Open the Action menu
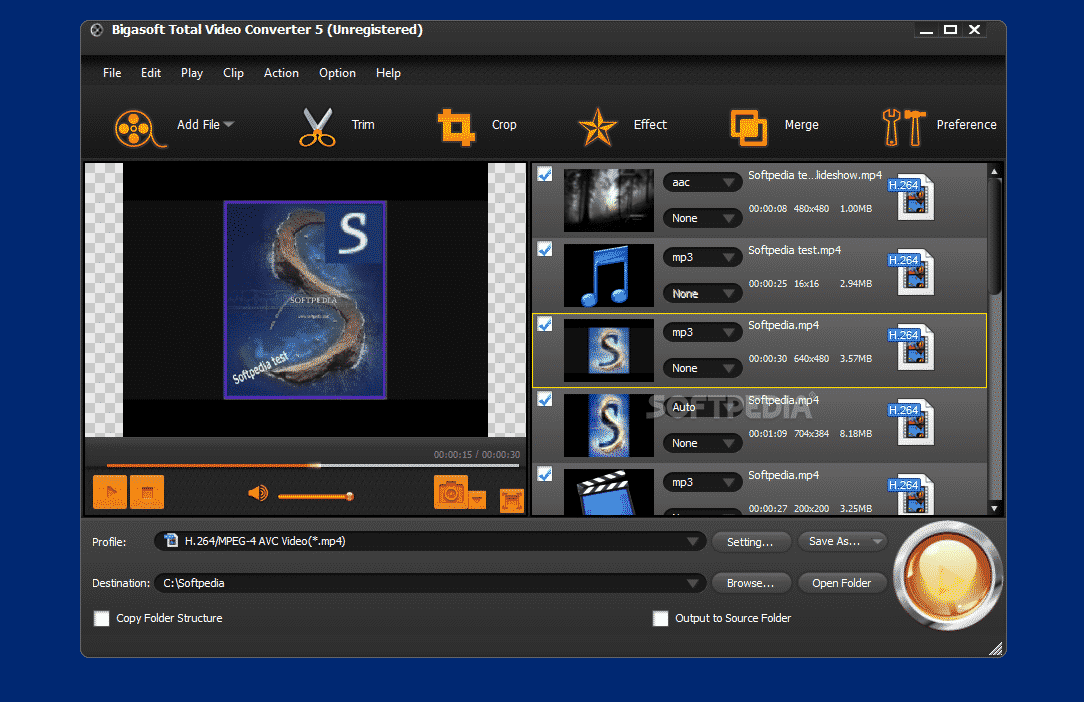The width and height of the screenshot is (1084, 702). pyautogui.click(x=281, y=73)
